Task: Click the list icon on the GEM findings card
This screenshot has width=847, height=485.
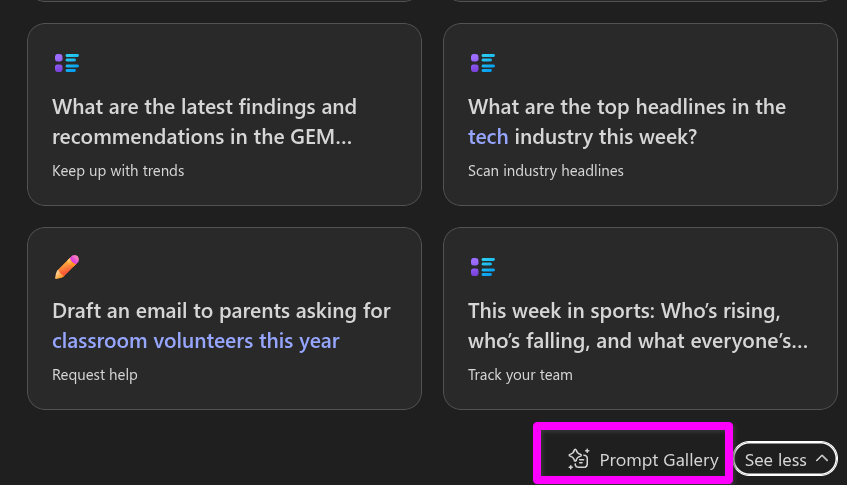Action: pos(67,63)
